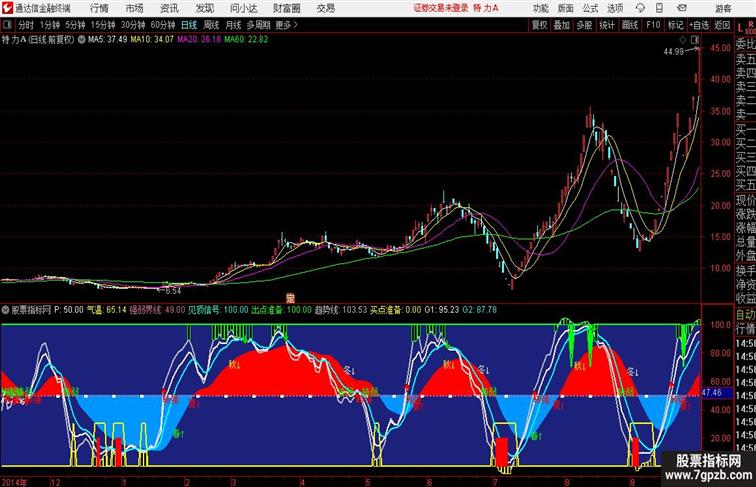Click the diamond icon above the price axis
Viewport: 756px width, 487px height.
(683, 40)
